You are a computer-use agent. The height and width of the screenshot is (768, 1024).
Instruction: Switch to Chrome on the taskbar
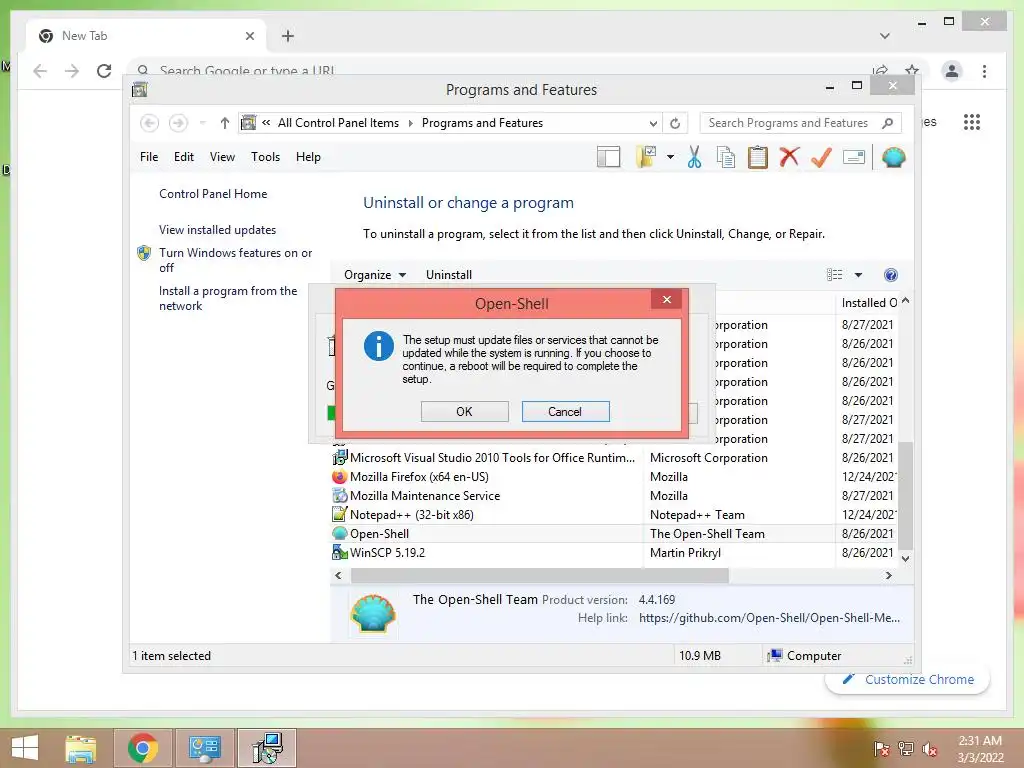point(143,748)
